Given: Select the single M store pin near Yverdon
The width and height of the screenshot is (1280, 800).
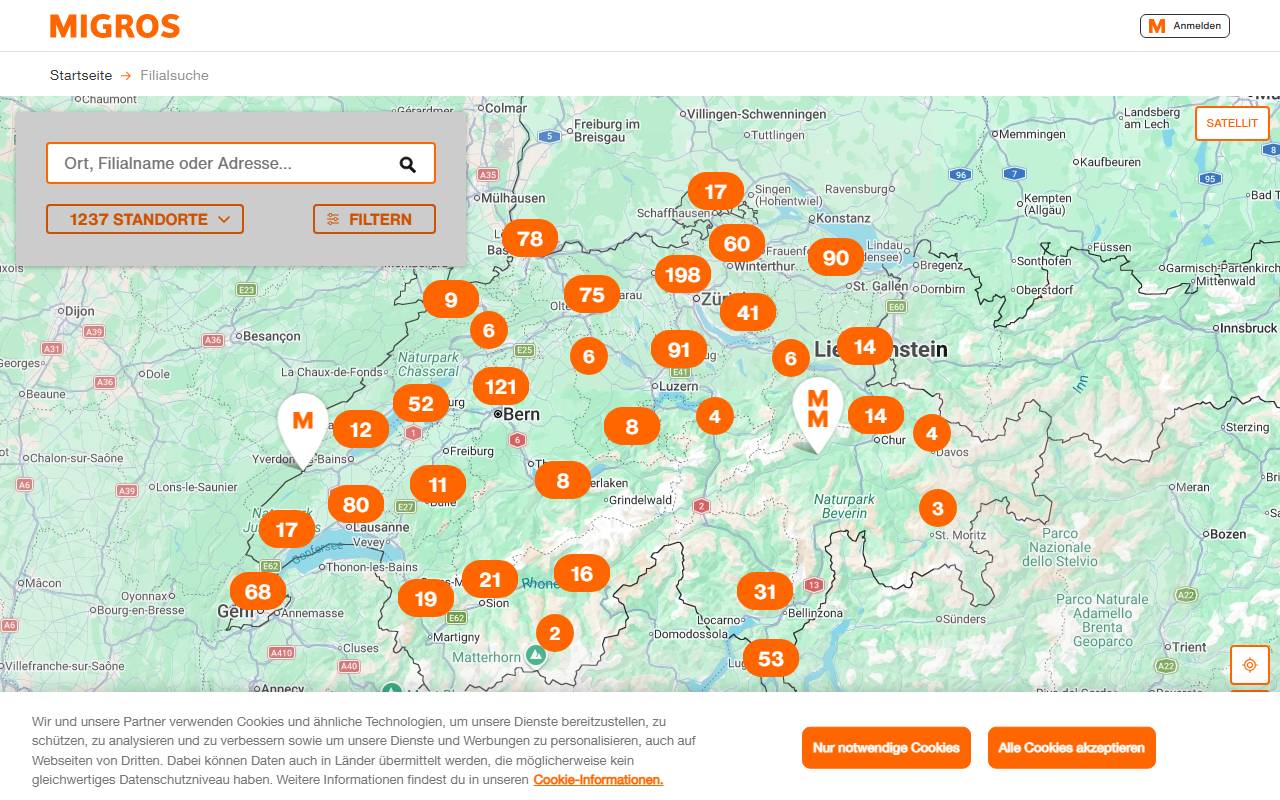Looking at the screenshot, I should (303, 430).
